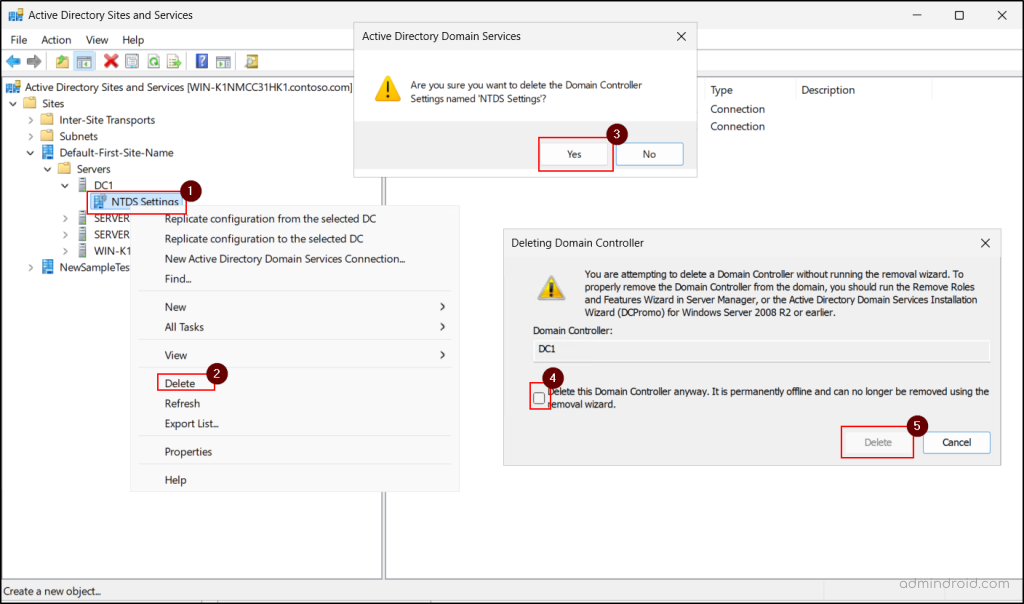
Task: Select the Back navigation arrow
Action: [x=13, y=61]
